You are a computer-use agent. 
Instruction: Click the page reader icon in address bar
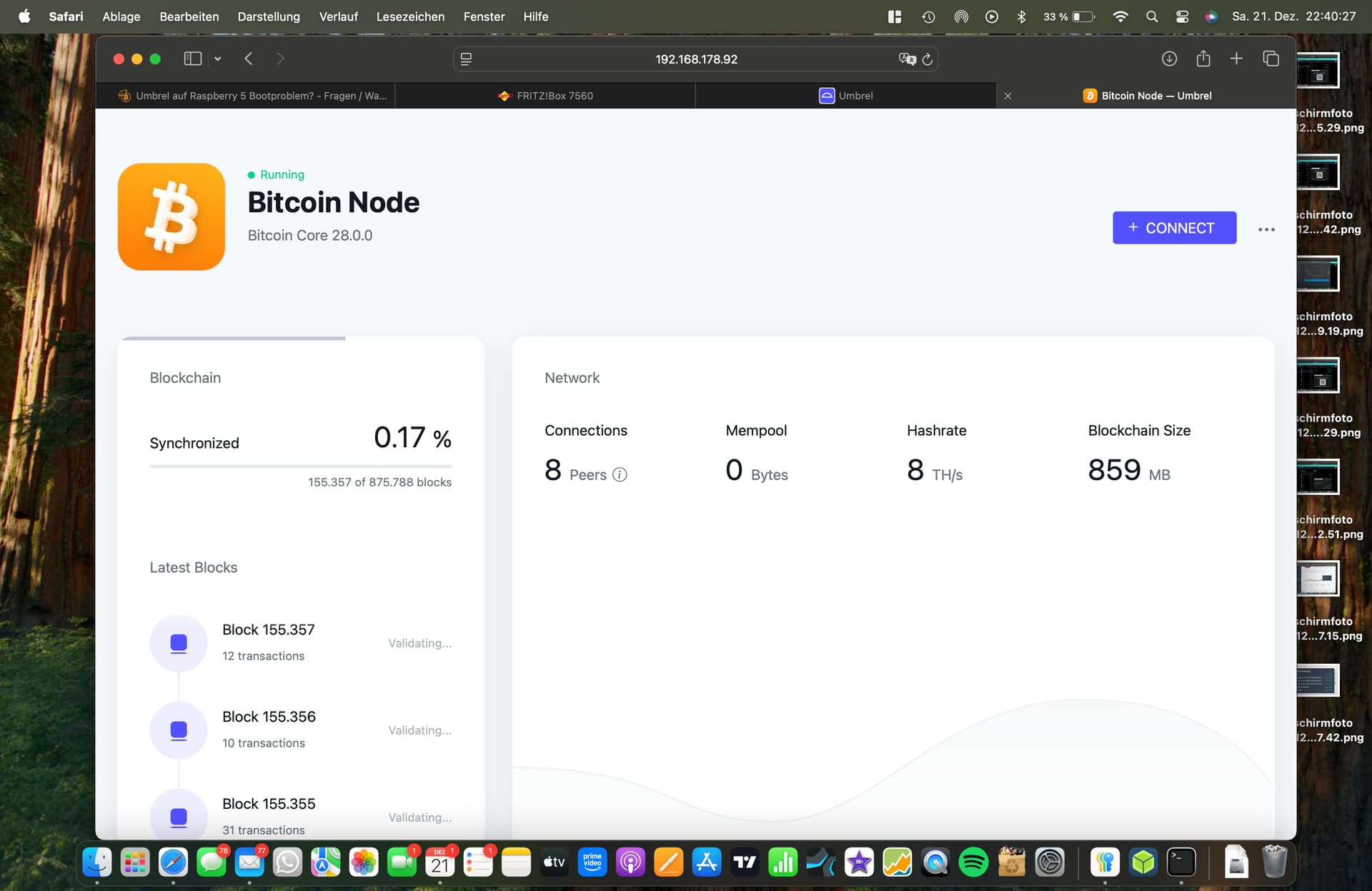(x=466, y=59)
